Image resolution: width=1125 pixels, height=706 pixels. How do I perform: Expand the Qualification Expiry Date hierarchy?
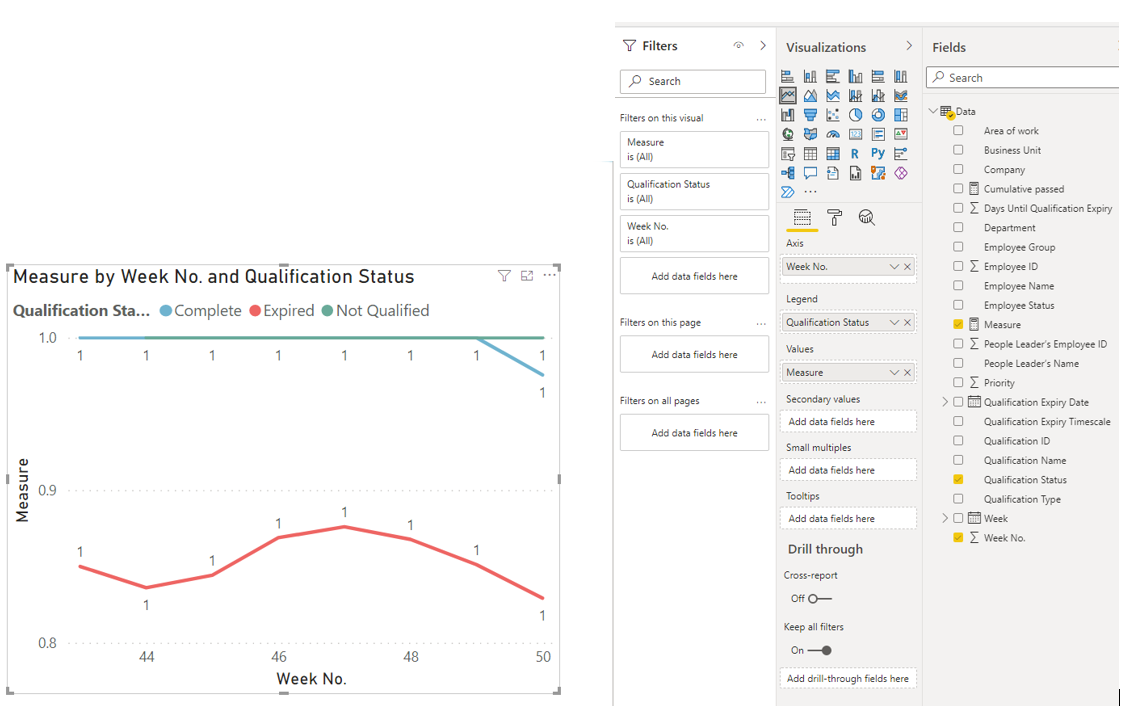coord(945,402)
